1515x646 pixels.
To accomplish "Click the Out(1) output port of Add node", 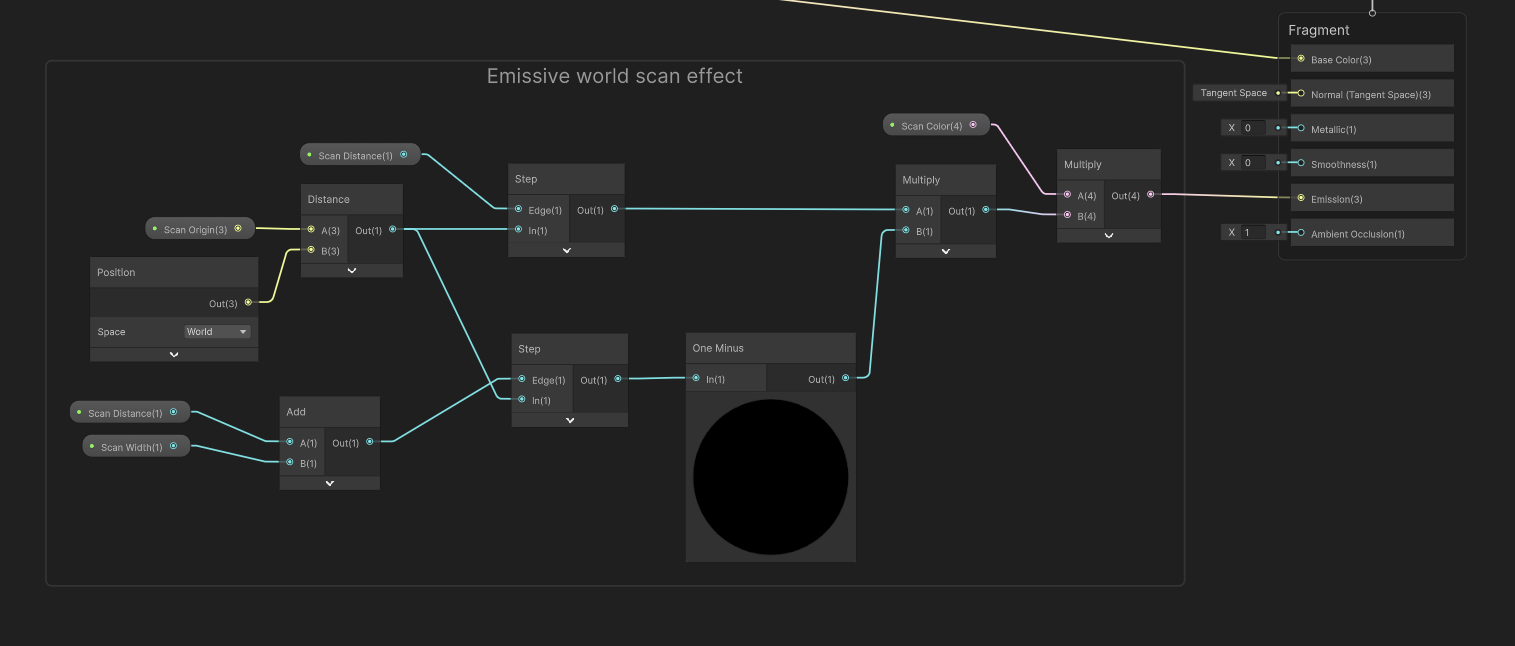I will [370, 442].
